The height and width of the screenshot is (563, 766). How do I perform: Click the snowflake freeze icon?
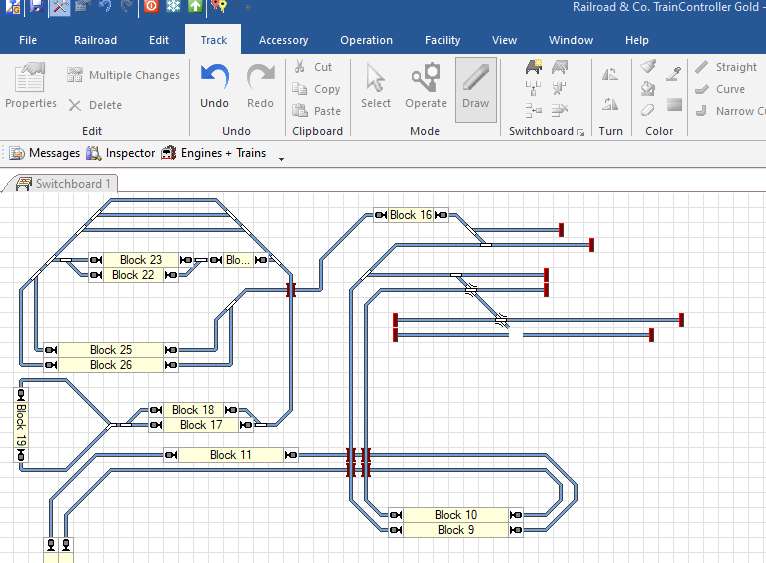[173, 6]
